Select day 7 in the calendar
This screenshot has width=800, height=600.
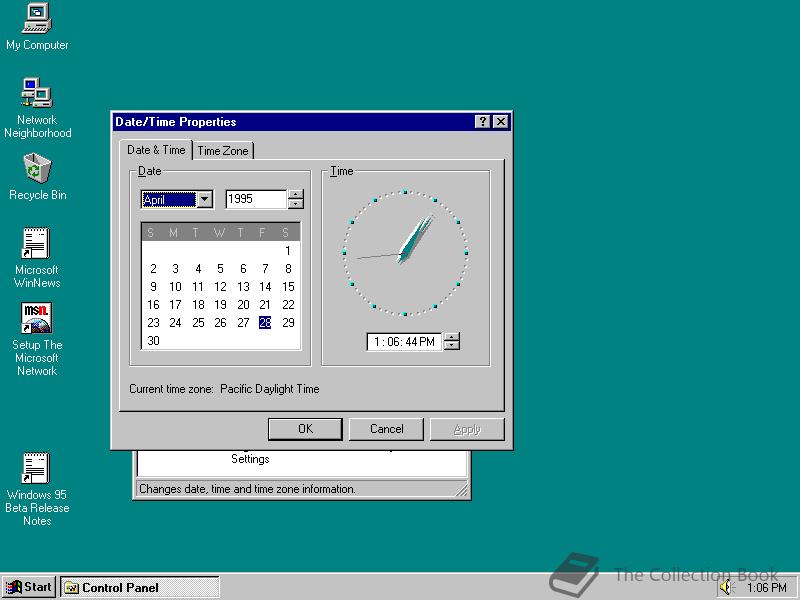coord(265,269)
